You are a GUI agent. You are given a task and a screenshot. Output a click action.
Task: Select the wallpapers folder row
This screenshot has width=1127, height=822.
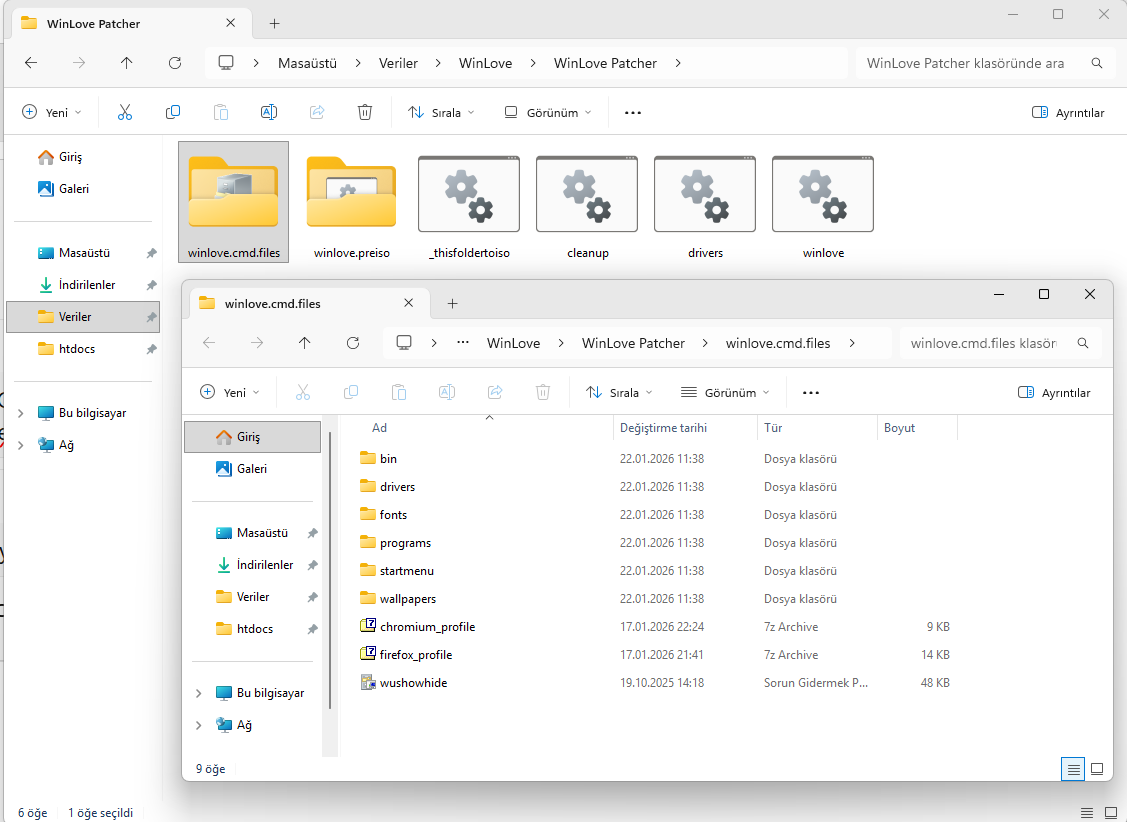[658, 599]
